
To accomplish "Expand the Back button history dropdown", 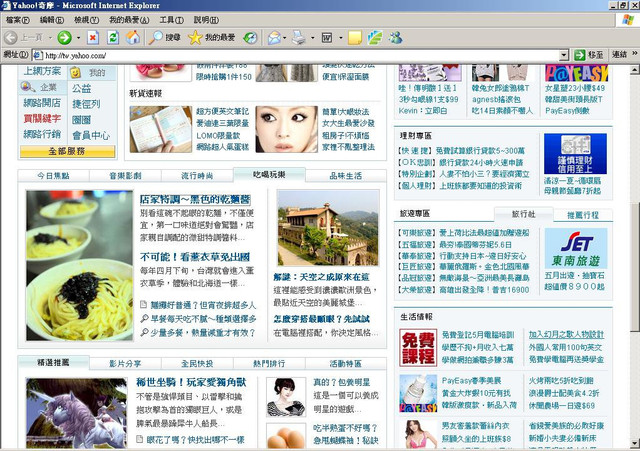I will point(50,38).
